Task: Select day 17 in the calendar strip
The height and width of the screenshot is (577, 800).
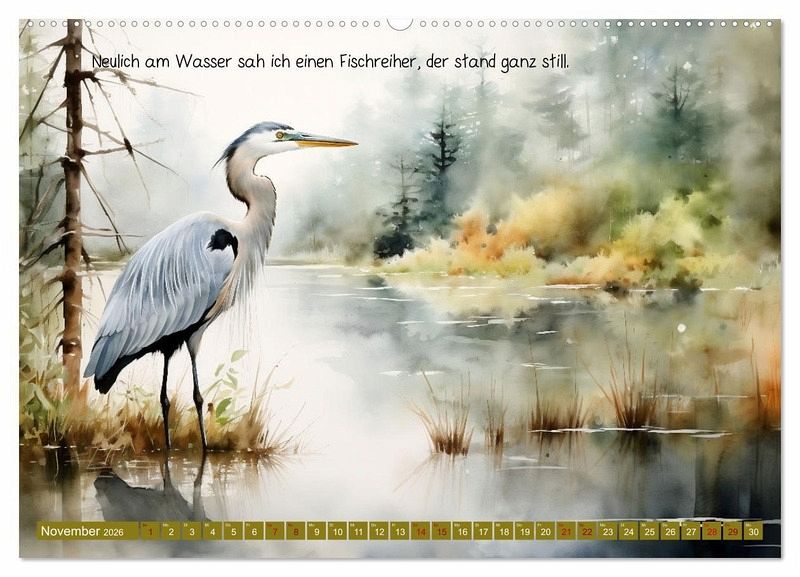Action: click(x=483, y=531)
